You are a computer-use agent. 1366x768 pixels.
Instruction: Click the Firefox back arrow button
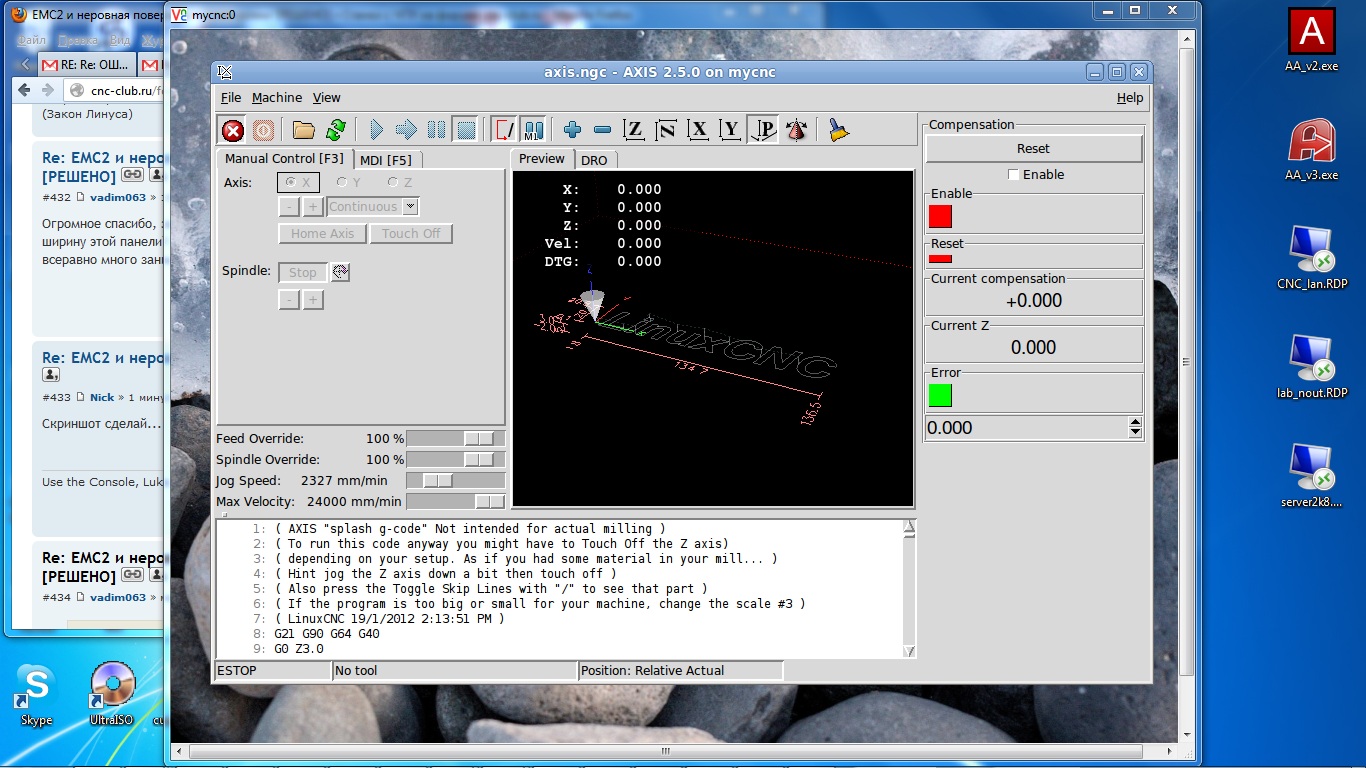point(25,90)
